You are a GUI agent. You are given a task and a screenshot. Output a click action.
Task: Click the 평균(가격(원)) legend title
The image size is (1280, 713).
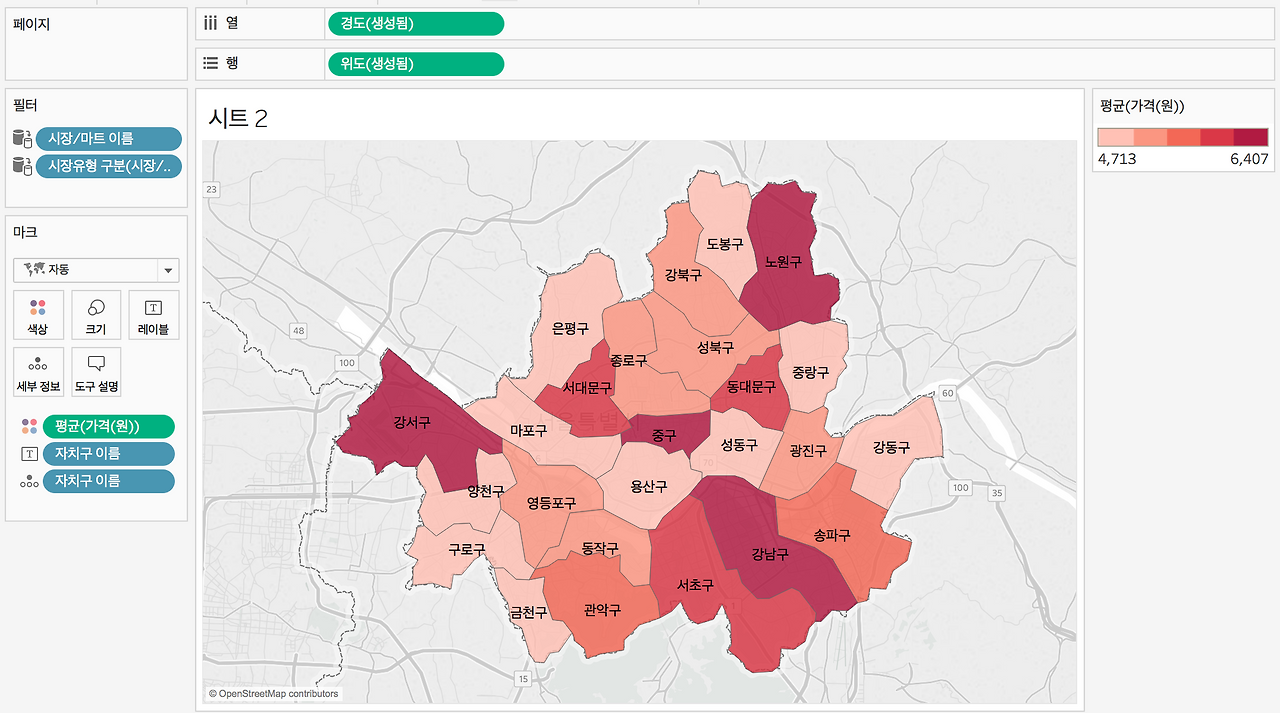(x=1142, y=106)
